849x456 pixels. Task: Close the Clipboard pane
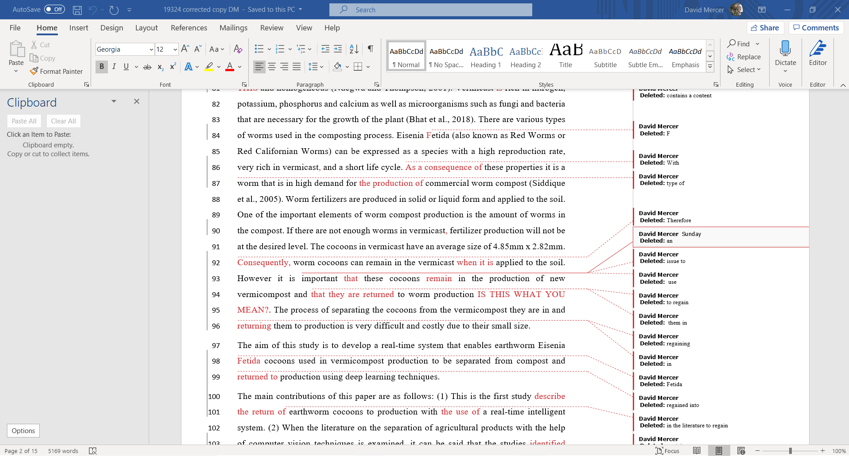pos(136,101)
